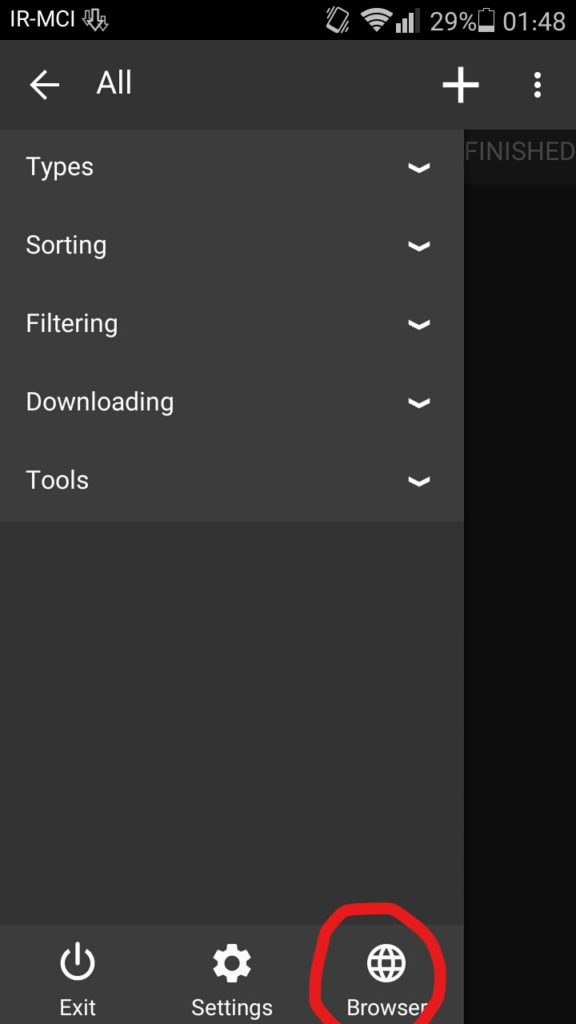
Task: Expand the Types section chevron
Action: (x=419, y=168)
